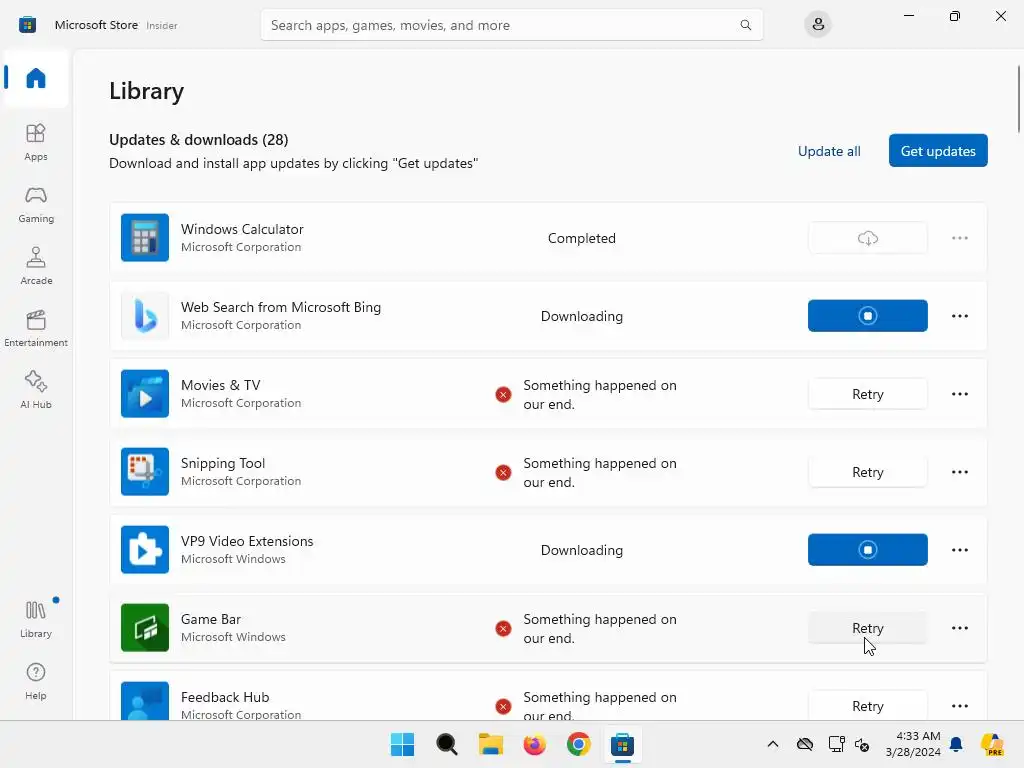The image size is (1024, 768).
Task: Click the Update all link
Action: pyautogui.click(x=829, y=151)
